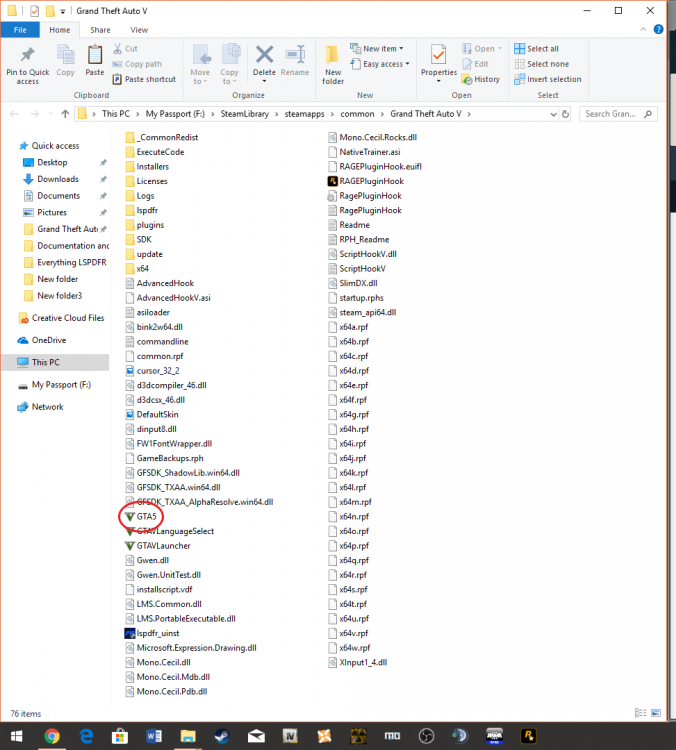
Task: Open the Open button's dropdown arrow
Action: tap(500, 49)
